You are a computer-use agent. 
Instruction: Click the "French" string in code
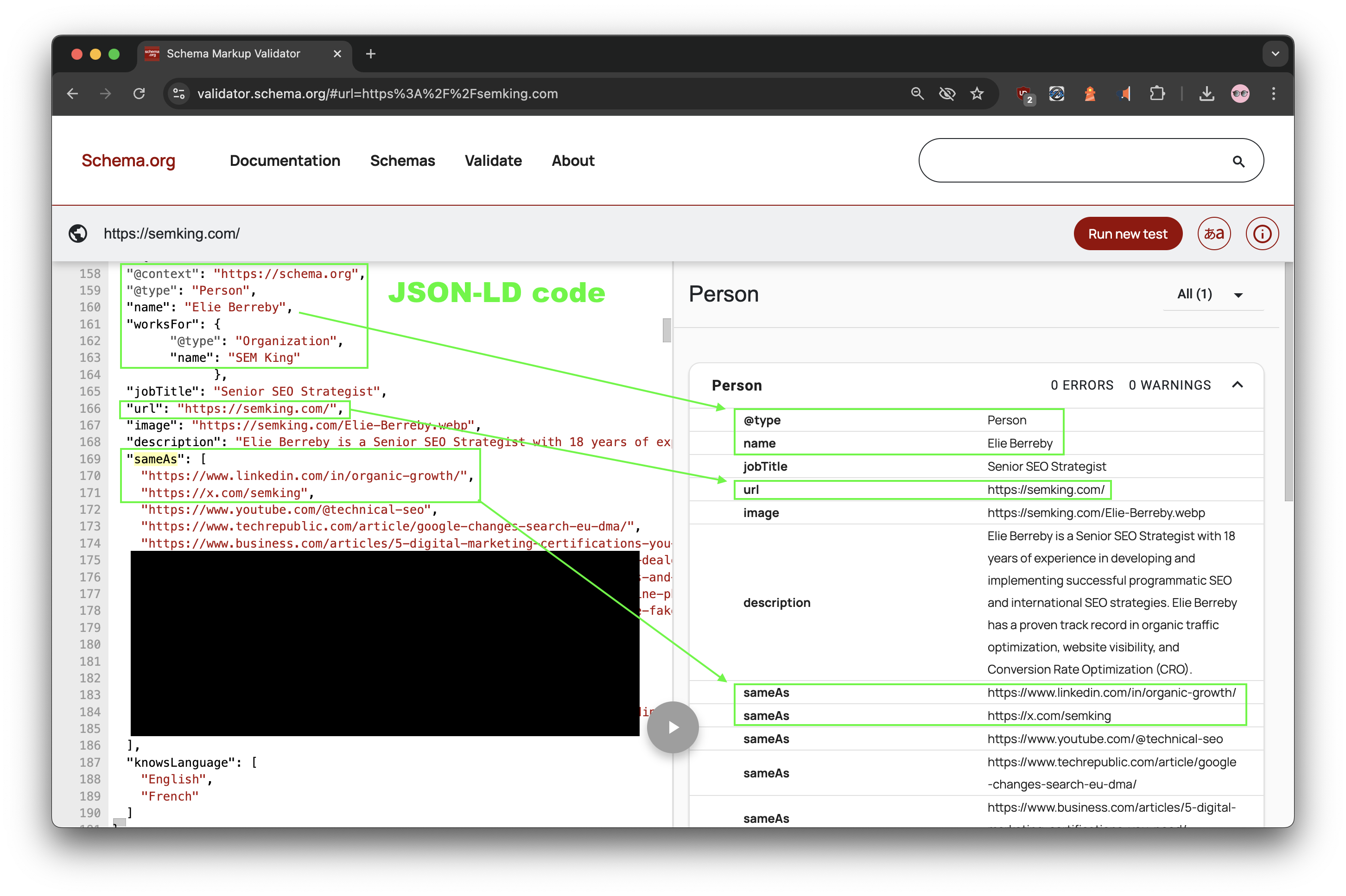pos(170,796)
